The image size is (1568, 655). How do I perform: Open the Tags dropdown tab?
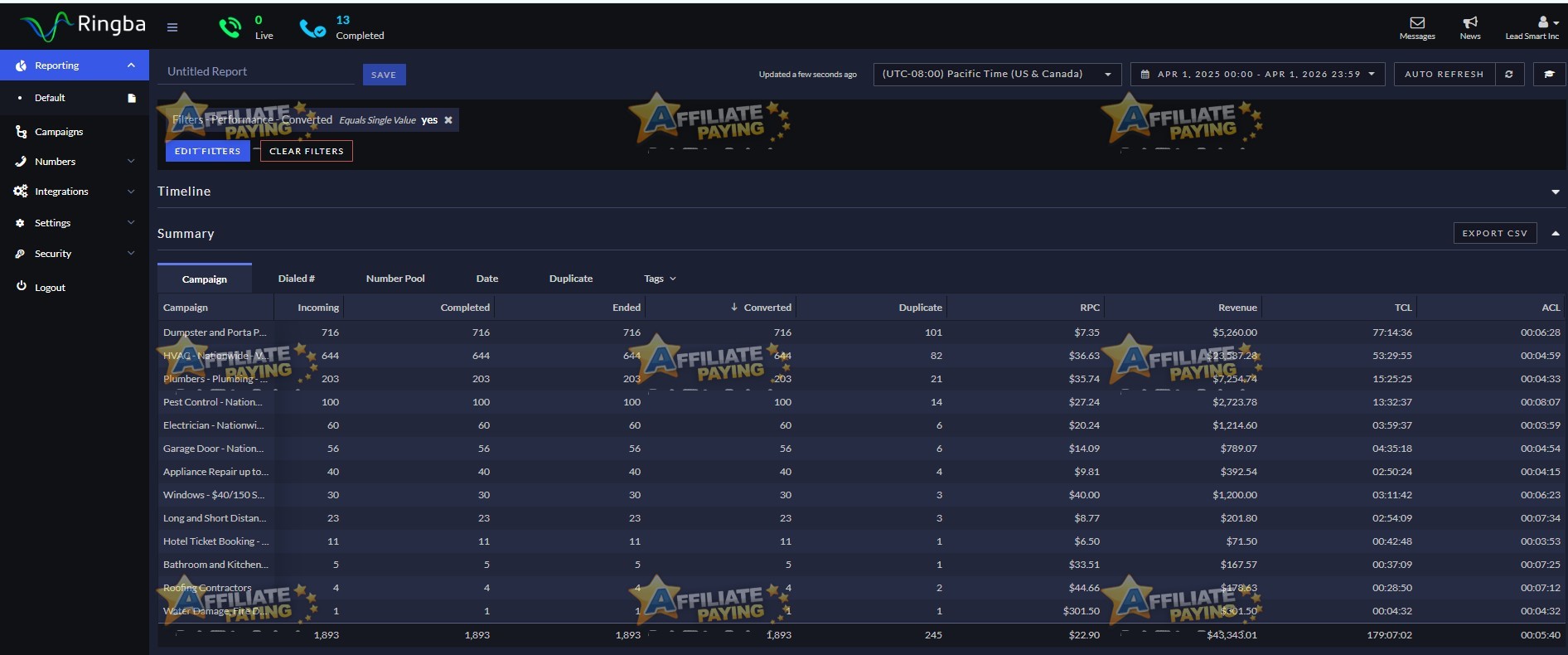pos(660,279)
